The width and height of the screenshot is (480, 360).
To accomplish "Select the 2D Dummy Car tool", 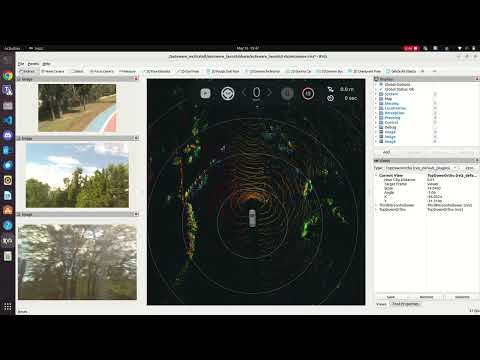I will point(299,71).
